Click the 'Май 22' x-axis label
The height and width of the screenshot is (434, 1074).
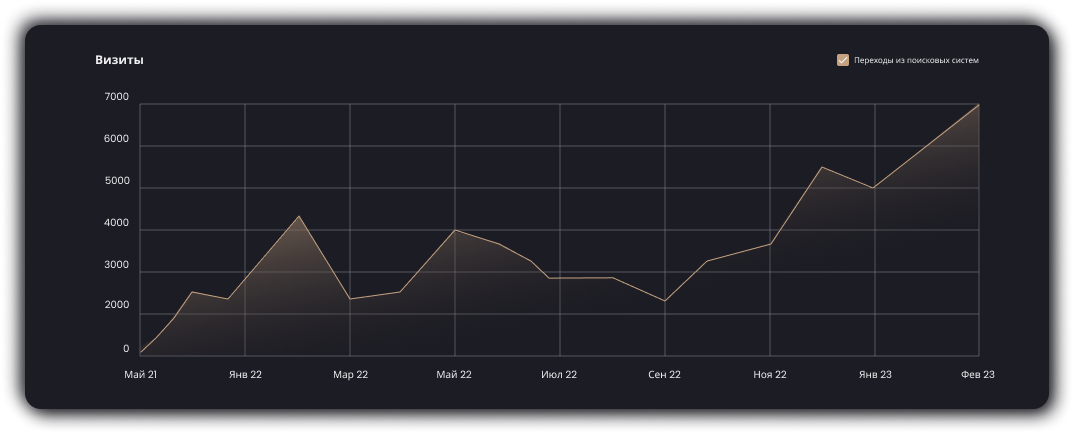click(454, 374)
